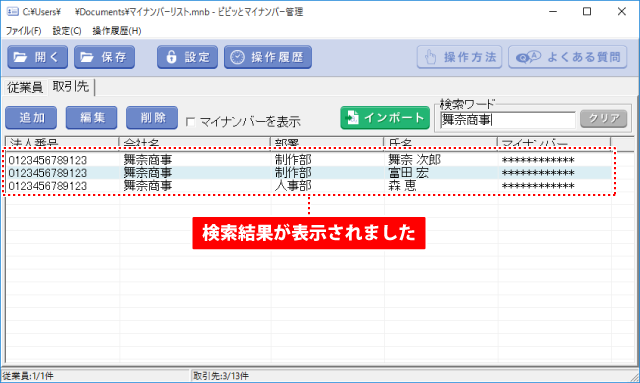Select the 取引先 tab
The image size is (640, 383).
pos(71,87)
